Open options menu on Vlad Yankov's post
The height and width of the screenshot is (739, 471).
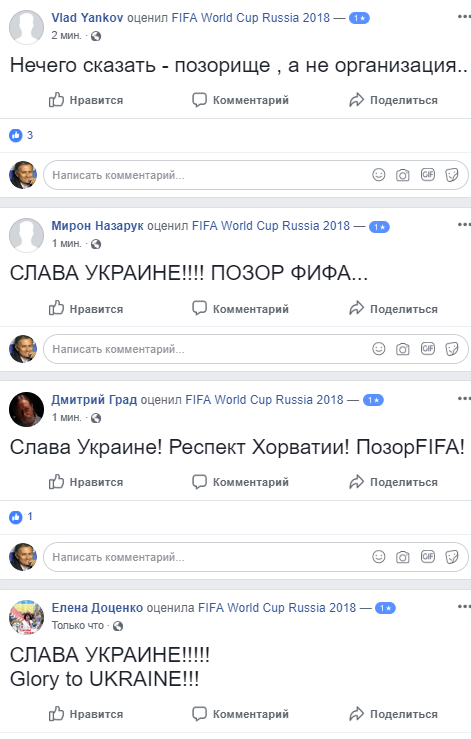pyautogui.click(x=464, y=17)
